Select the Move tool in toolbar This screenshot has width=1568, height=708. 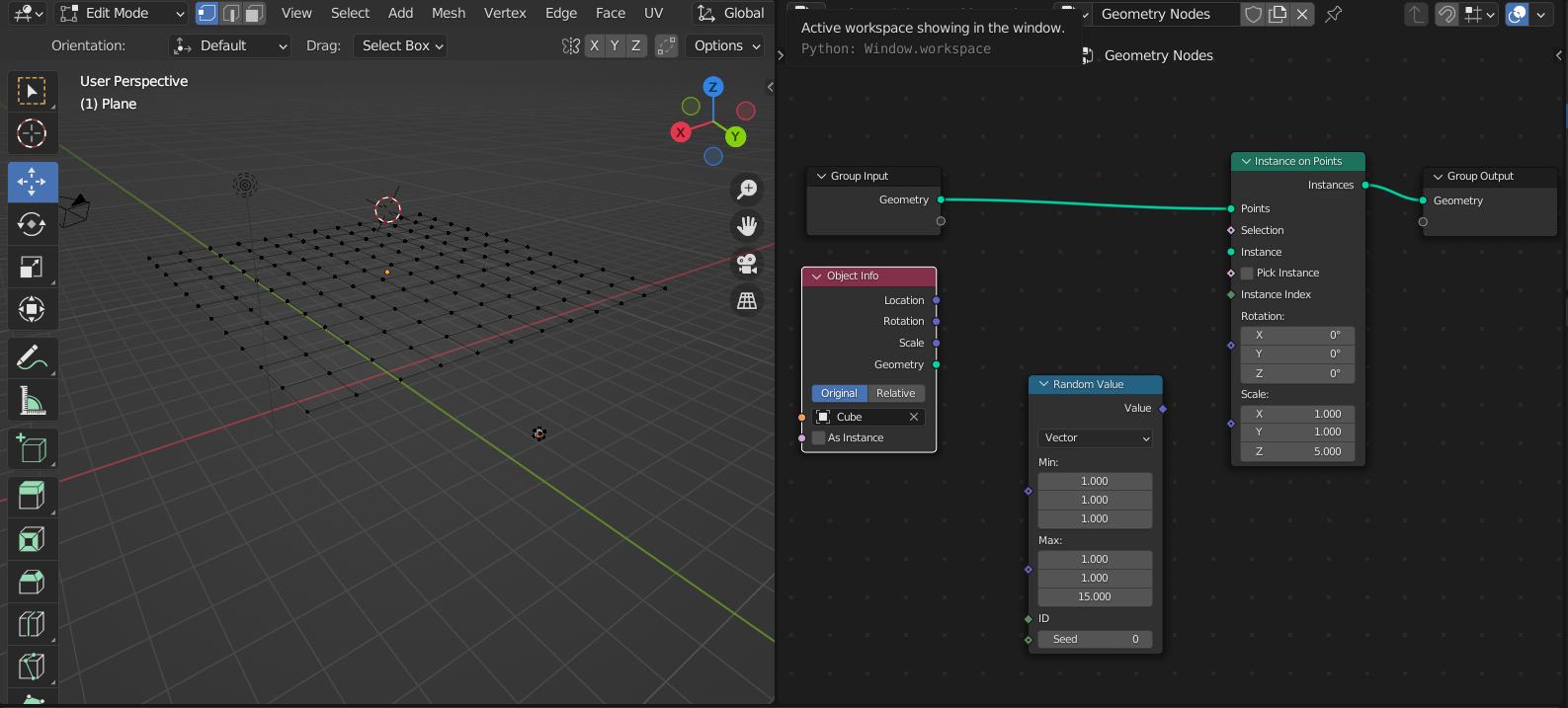32,182
